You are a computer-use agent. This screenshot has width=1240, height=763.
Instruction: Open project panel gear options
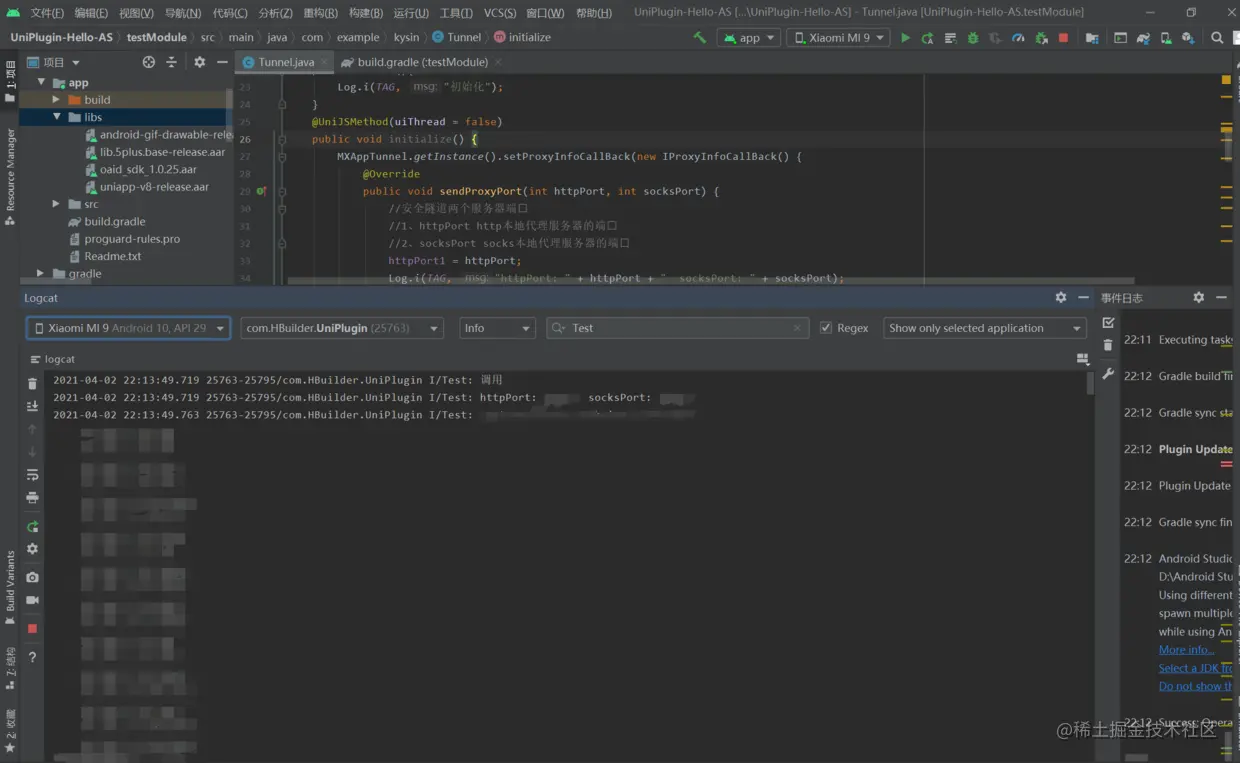tap(199, 62)
